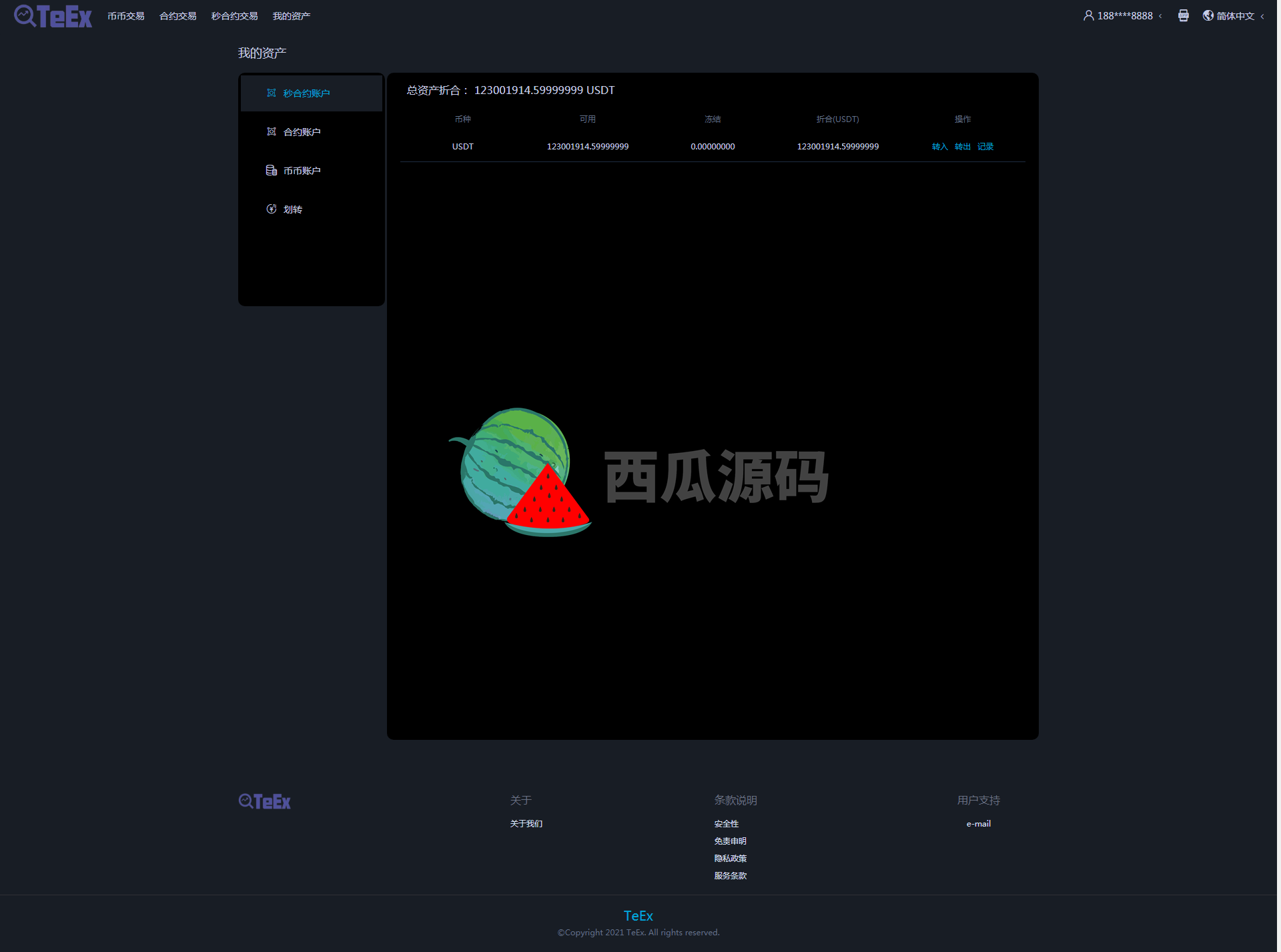Click account number 188****8888
1281x952 pixels.
point(1125,16)
